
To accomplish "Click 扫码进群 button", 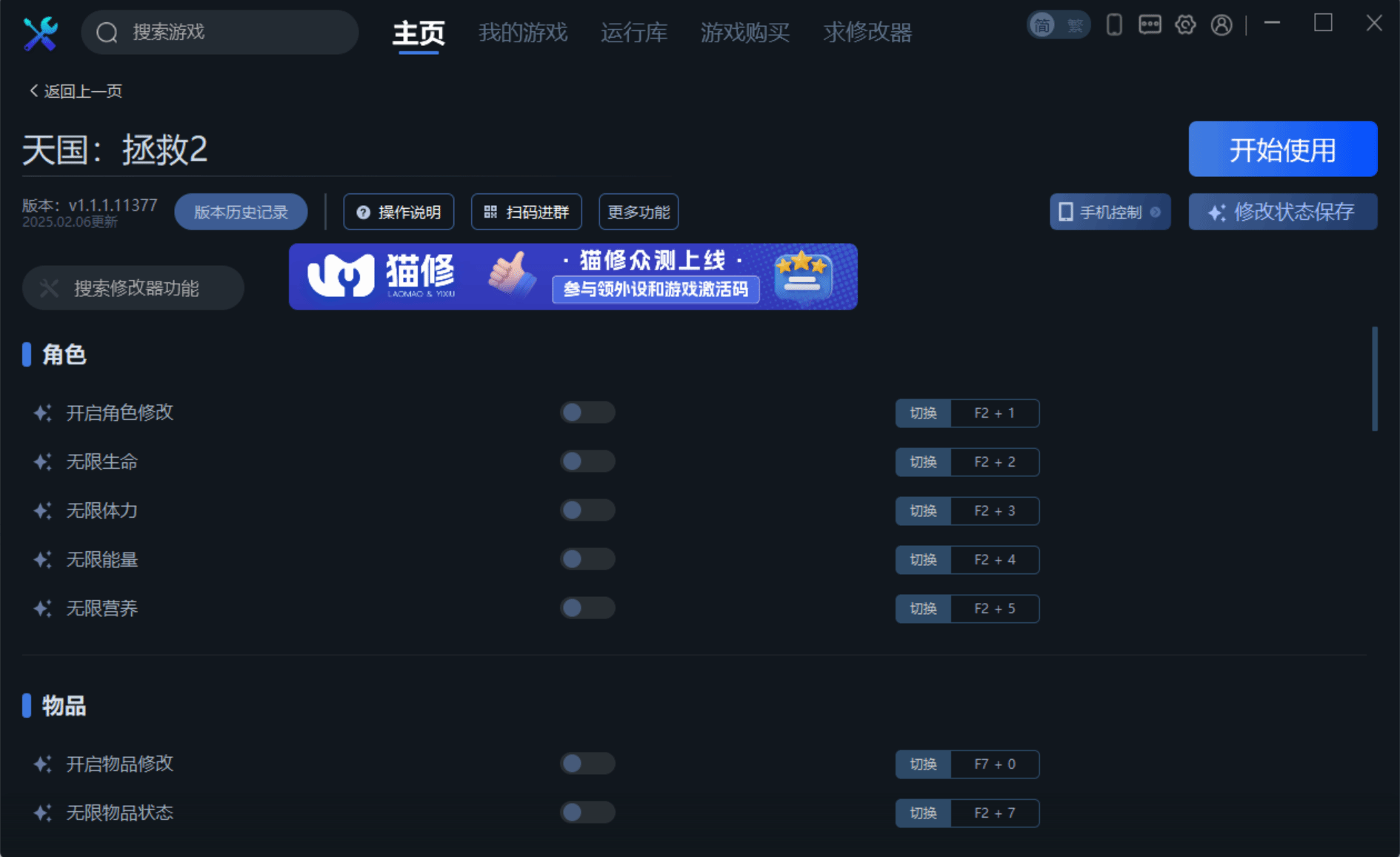I will pyautogui.click(x=526, y=212).
